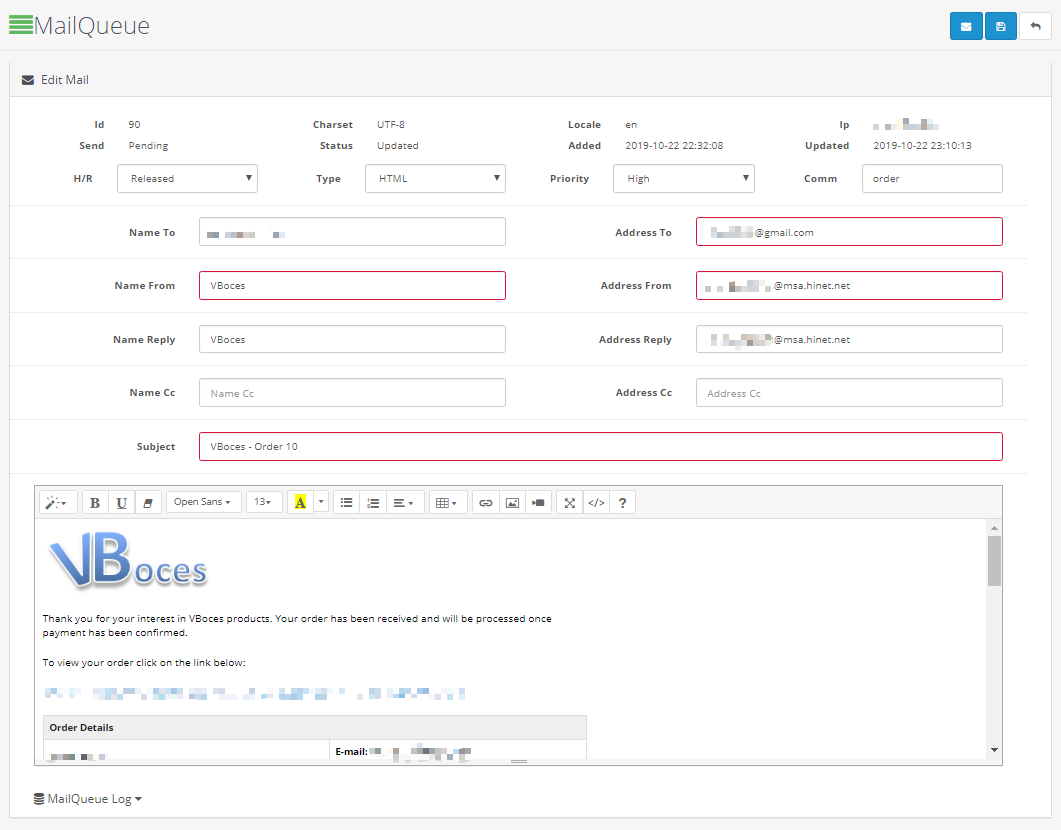Click the editor vertical scrollbar thumb
The image size is (1061, 830).
[x=994, y=561]
